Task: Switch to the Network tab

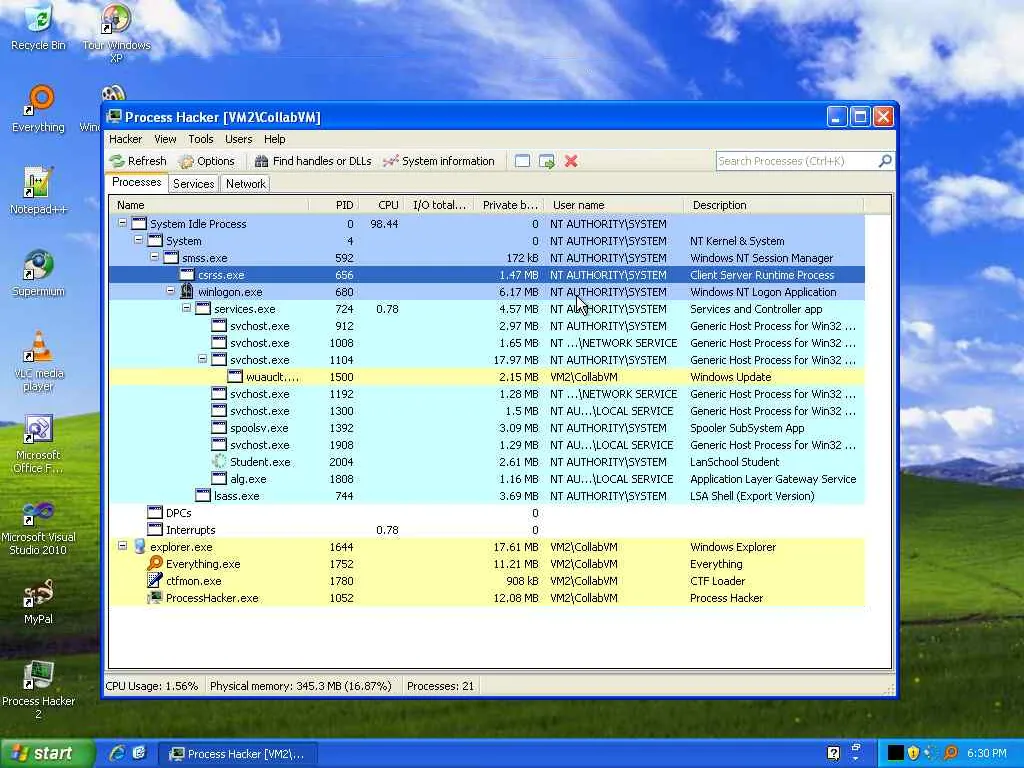Action: tap(246, 184)
